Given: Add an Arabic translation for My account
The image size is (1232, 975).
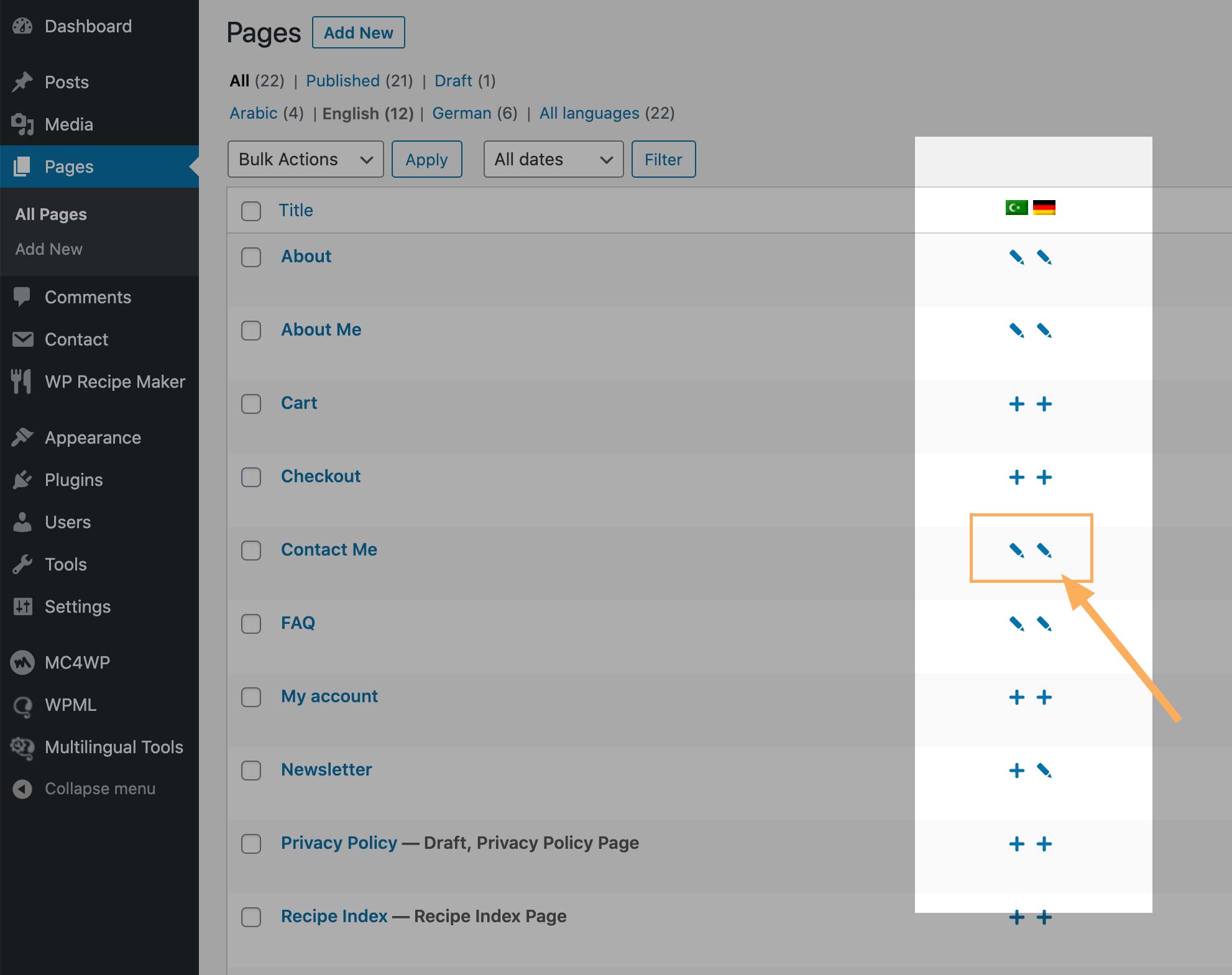Looking at the screenshot, I should click(1017, 697).
